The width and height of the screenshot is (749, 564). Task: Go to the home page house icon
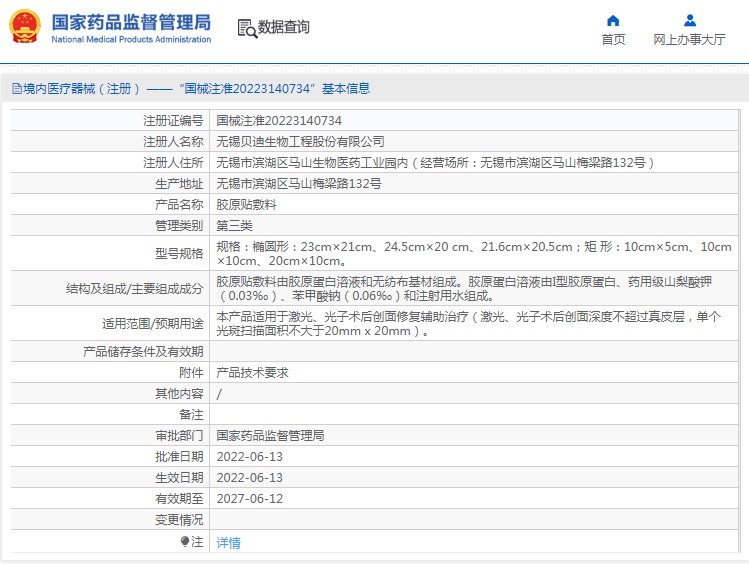pos(613,21)
